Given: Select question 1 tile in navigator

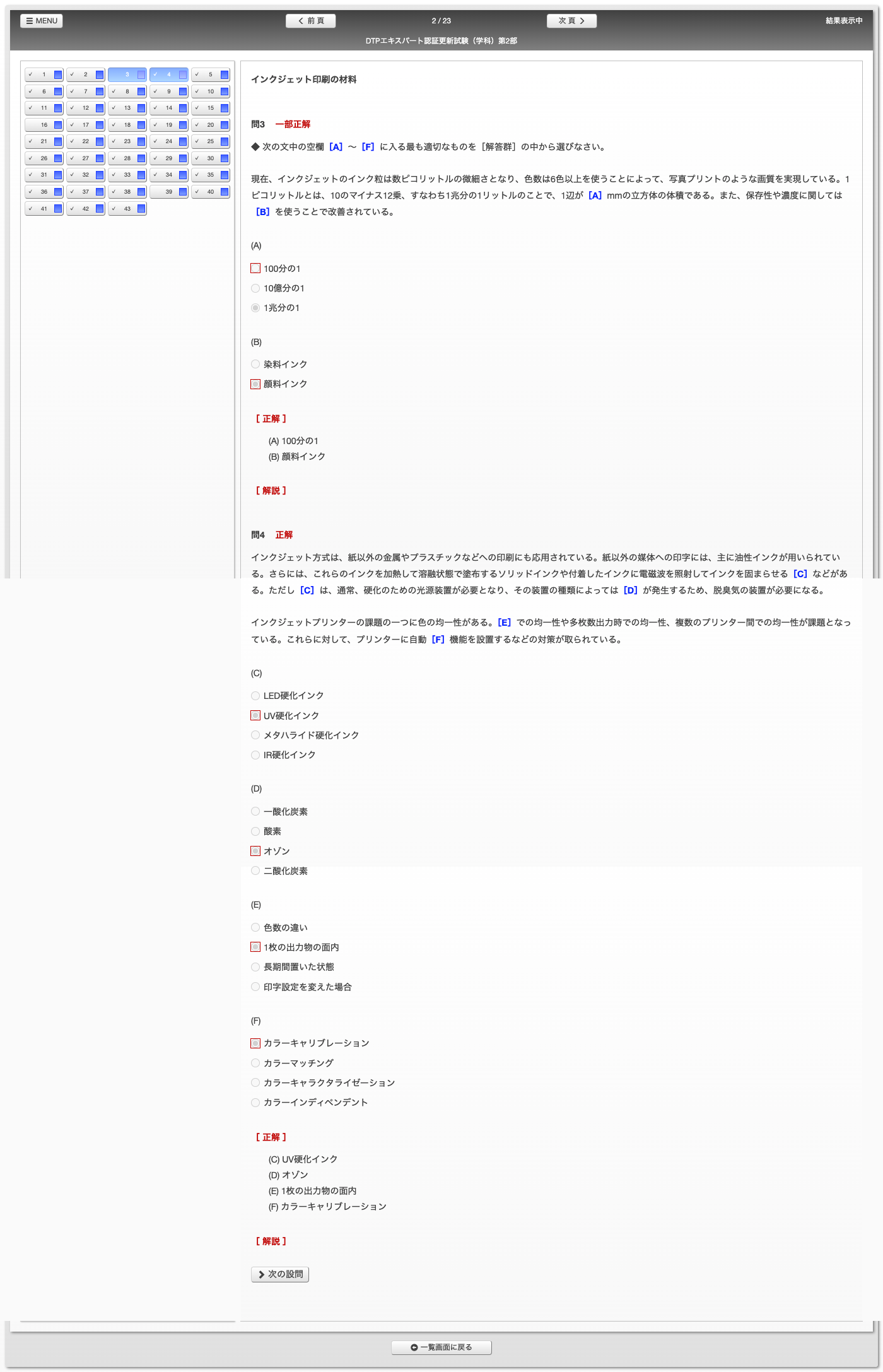Looking at the screenshot, I should (44, 74).
